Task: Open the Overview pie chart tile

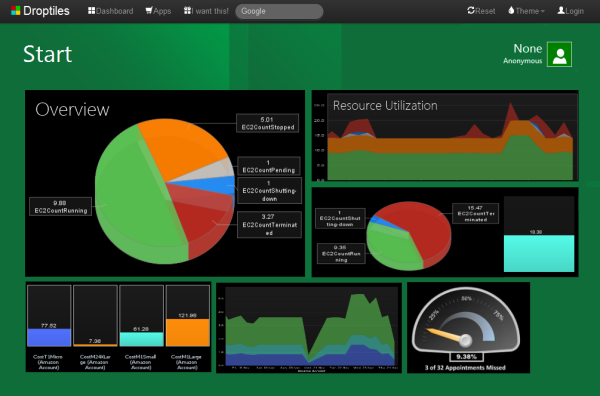Action: [165, 183]
